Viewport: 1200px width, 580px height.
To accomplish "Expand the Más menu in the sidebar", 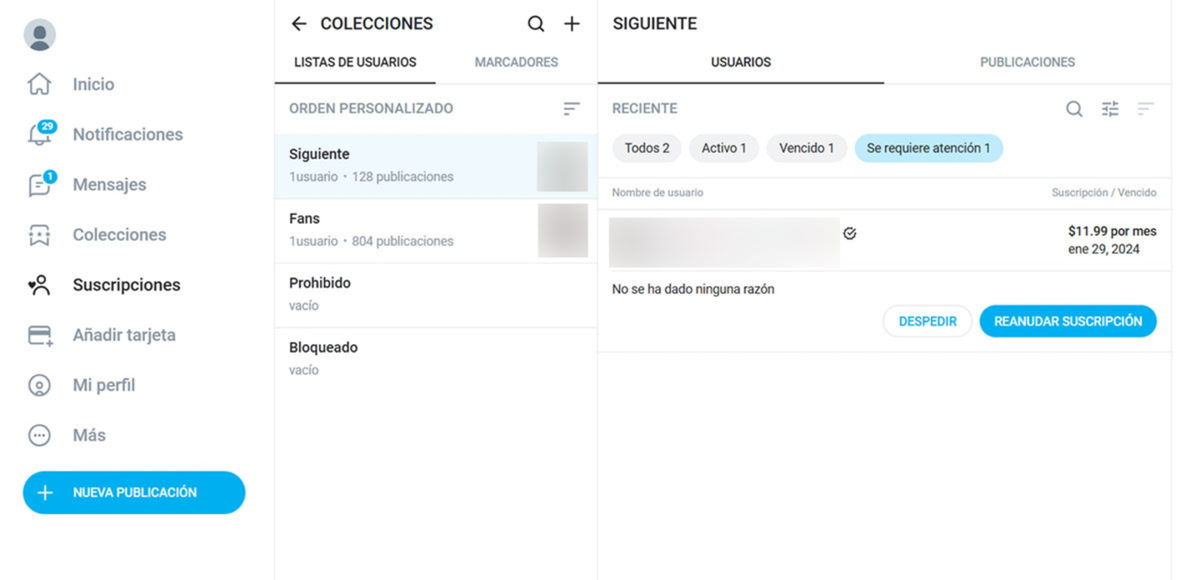I will (38, 434).
